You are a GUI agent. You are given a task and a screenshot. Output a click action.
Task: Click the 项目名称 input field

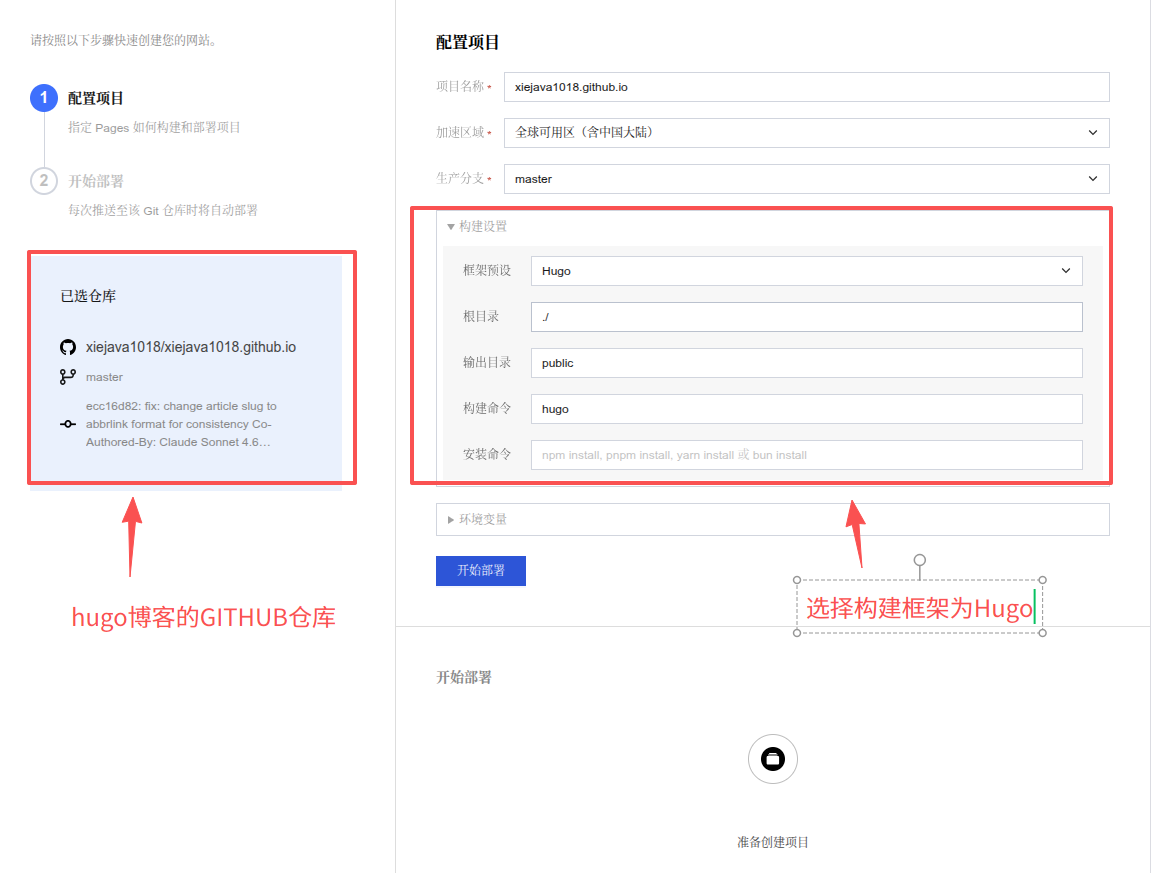coord(806,87)
